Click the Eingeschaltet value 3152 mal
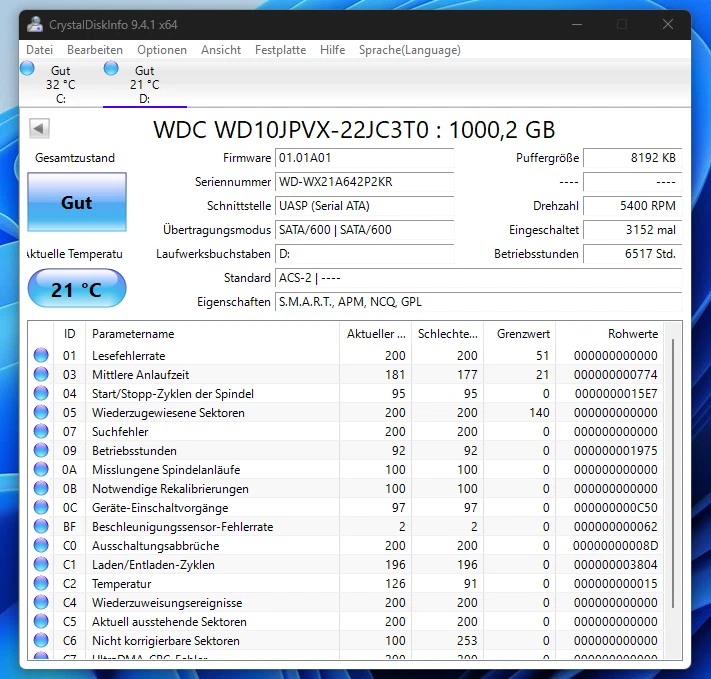 [633, 230]
